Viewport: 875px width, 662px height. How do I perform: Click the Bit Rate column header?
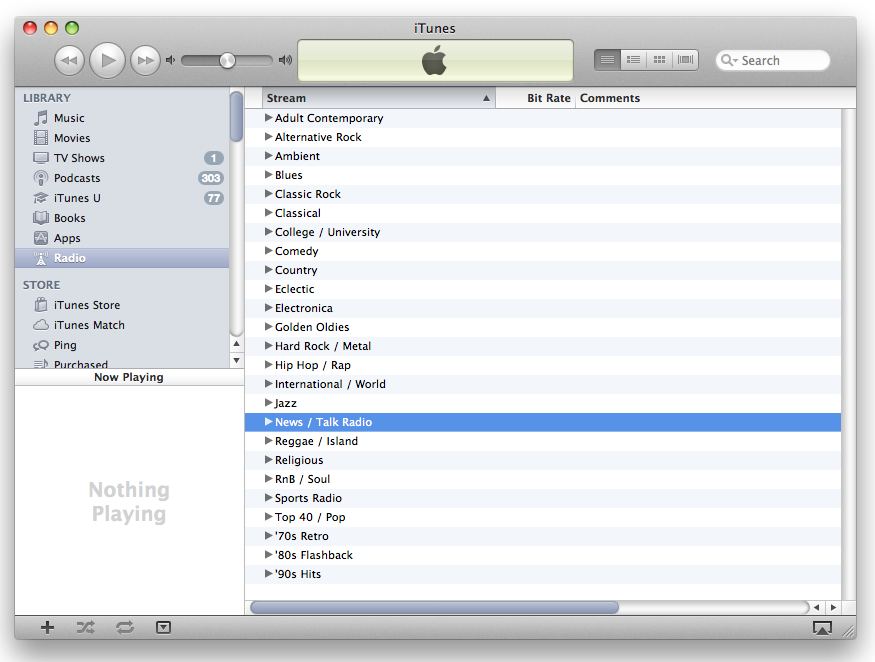click(x=536, y=98)
